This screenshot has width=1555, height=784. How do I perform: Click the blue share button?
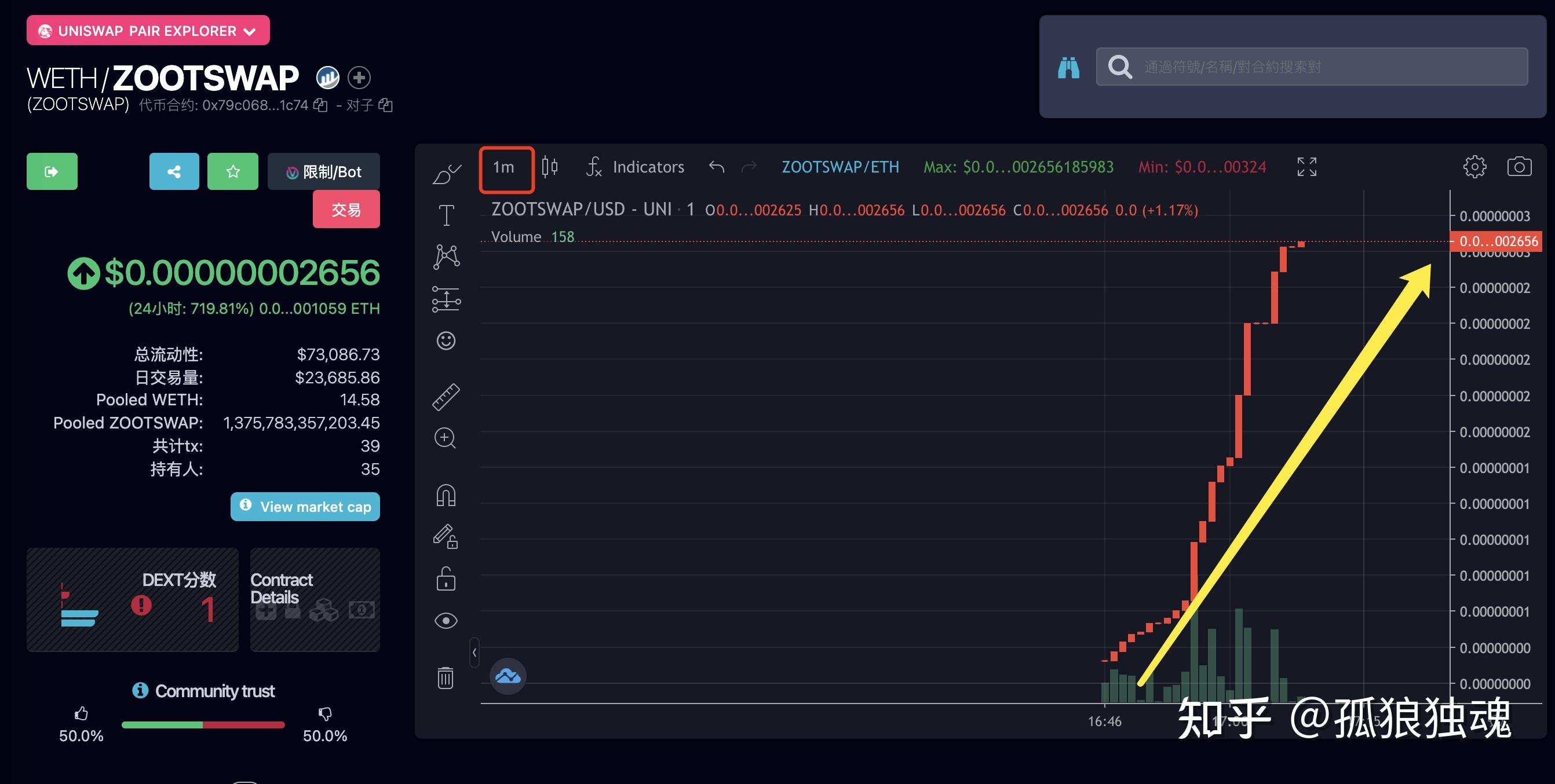174,171
